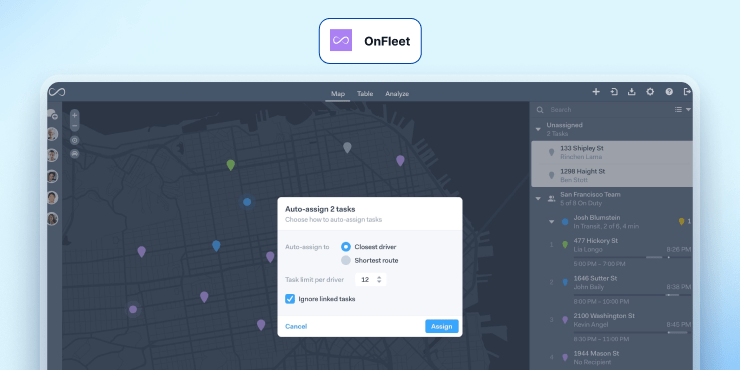Select the 1944 Mason St task row

click(619, 357)
